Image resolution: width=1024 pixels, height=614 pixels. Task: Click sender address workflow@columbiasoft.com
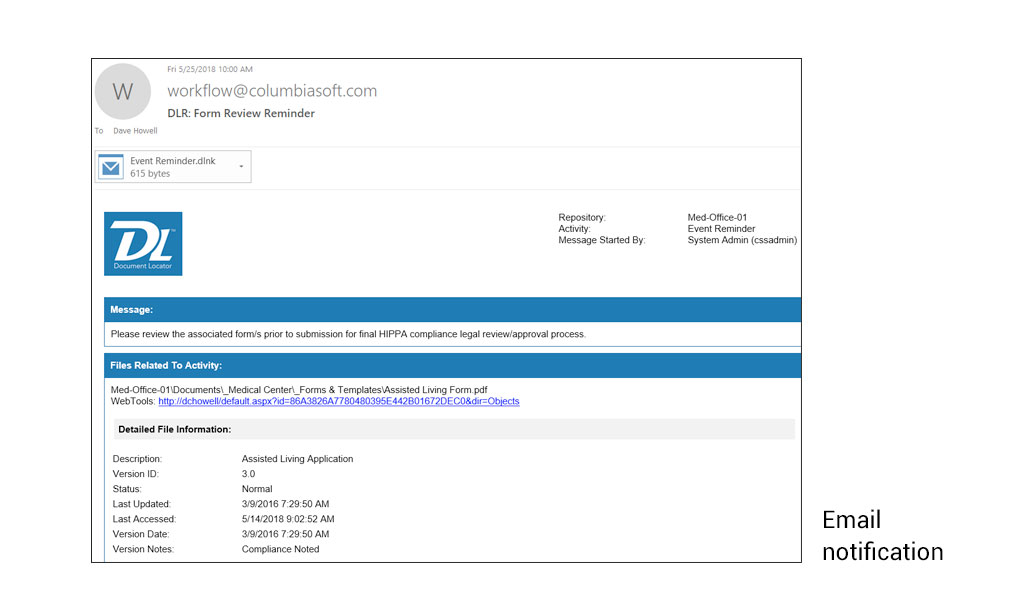tap(272, 91)
